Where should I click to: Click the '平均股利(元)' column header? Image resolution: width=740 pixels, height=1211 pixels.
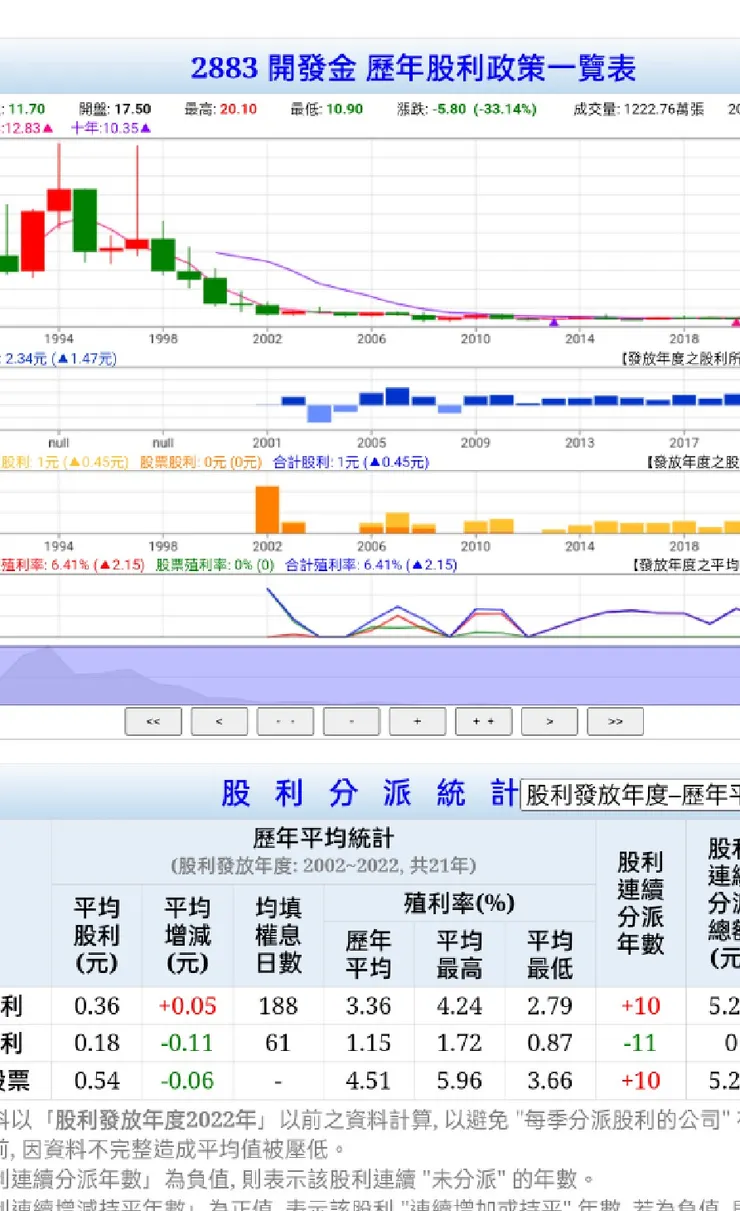click(x=97, y=936)
